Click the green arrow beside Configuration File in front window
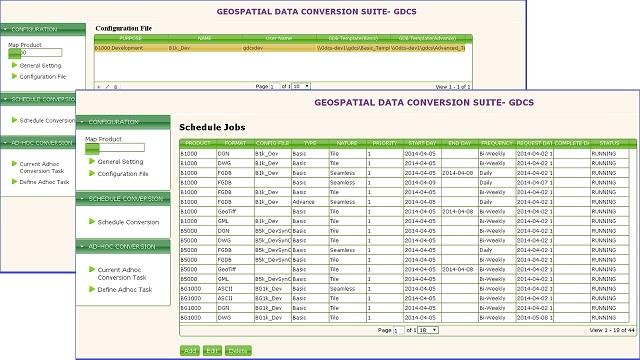The width and height of the screenshot is (640, 360). 92,173
